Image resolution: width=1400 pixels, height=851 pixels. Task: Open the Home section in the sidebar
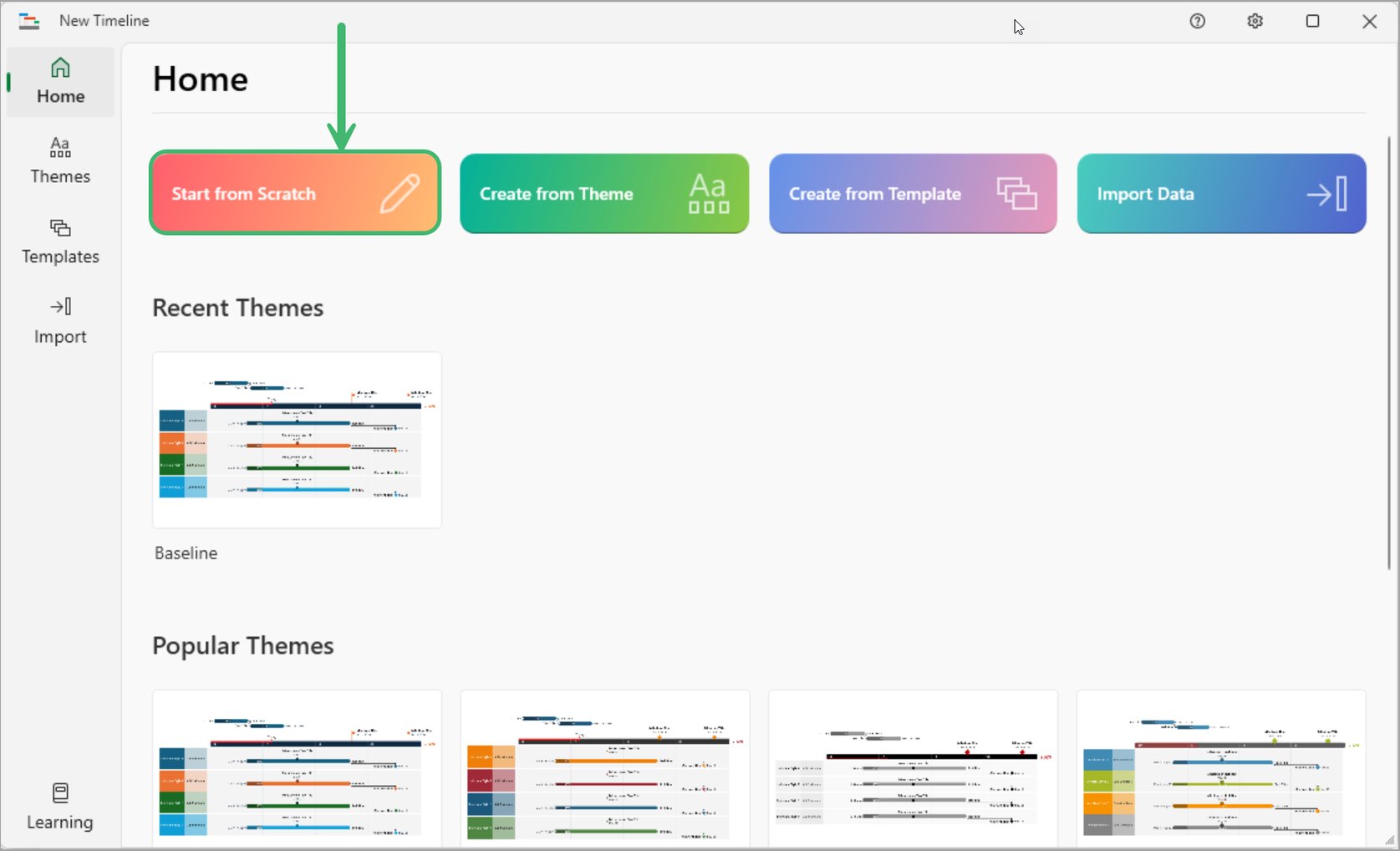[x=59, y=80]
